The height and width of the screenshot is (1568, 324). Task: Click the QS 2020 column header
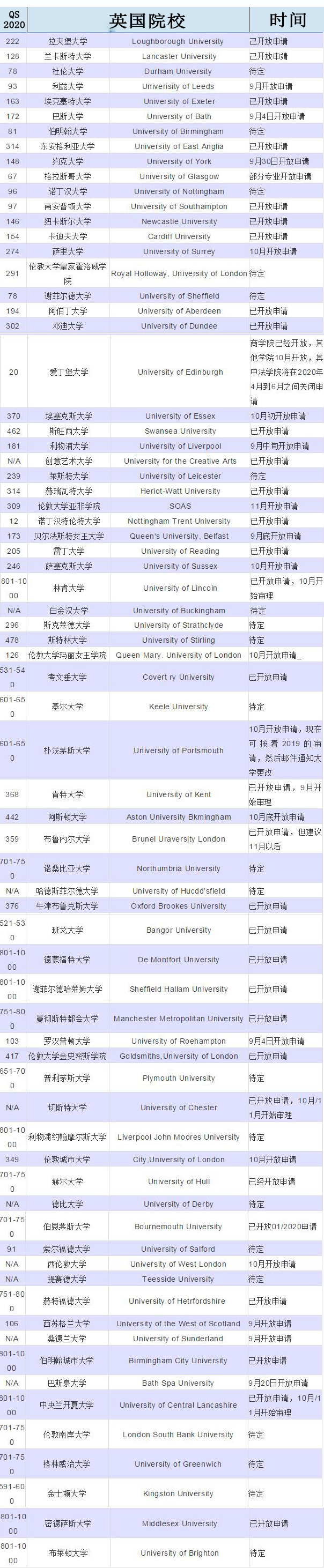coord(13,20)
